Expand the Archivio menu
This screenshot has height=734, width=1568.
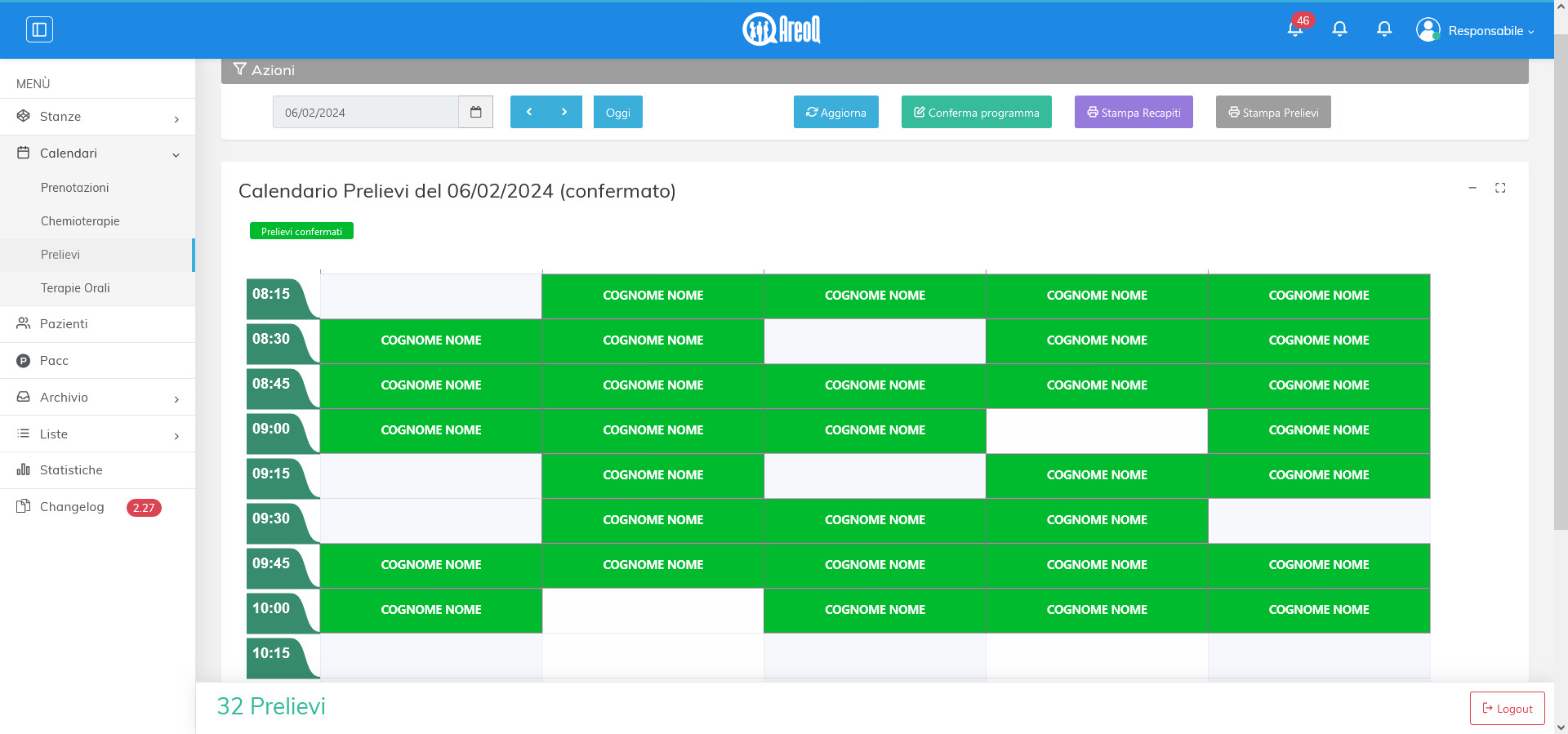point(97,398)
